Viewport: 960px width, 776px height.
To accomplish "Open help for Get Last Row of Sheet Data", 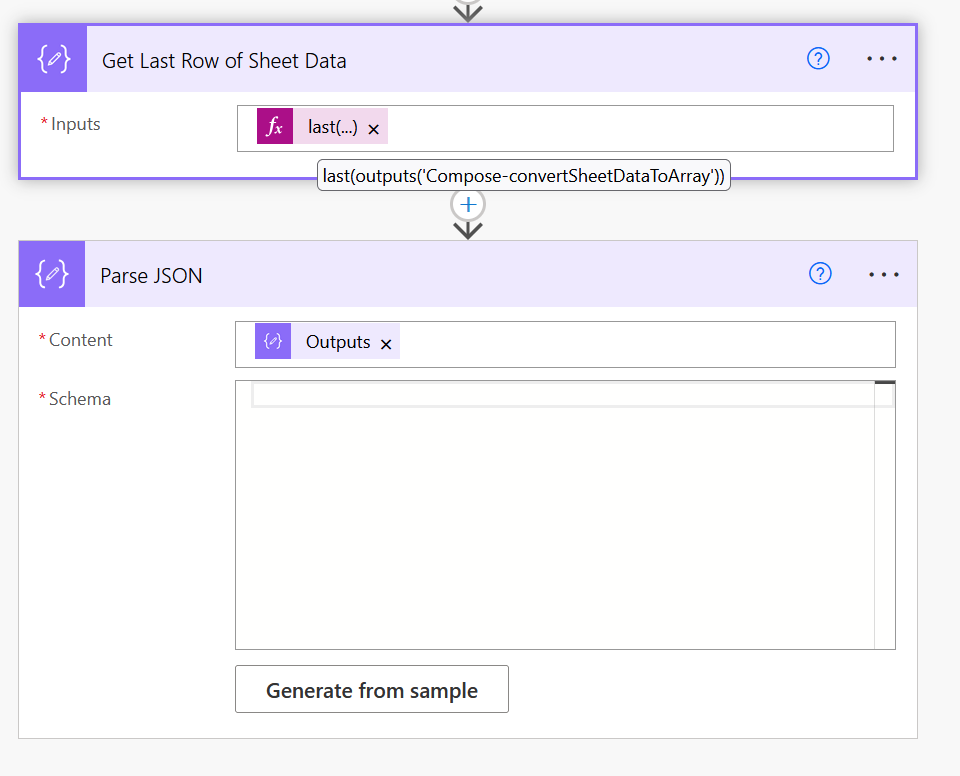I will click(818, 59).
